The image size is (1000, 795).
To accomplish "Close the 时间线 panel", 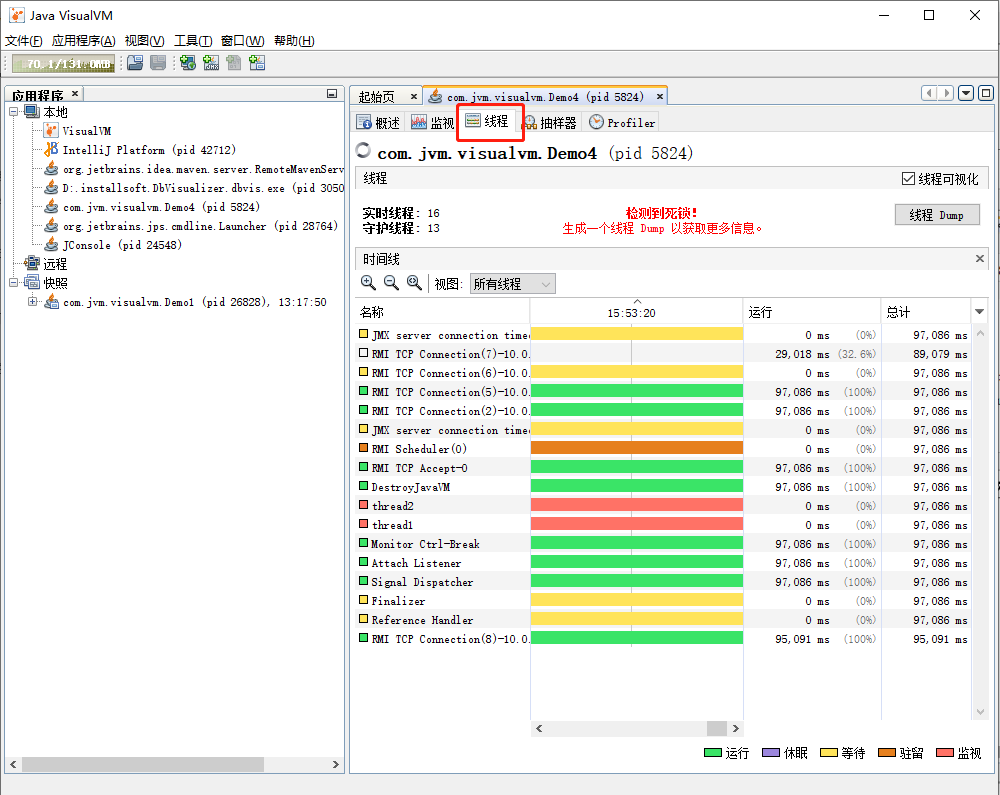I will click(x=980, y=258).
